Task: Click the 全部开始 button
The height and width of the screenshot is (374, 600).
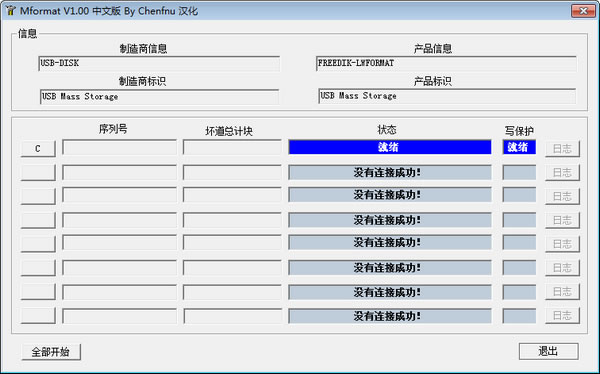Action: (51, 352)
